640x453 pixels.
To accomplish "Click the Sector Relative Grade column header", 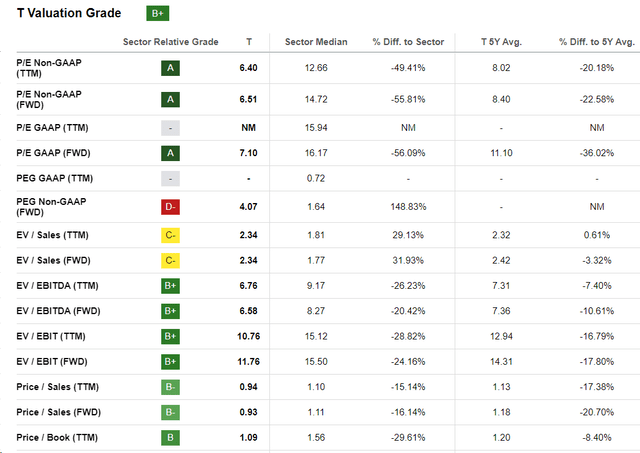I will point(170,41).
